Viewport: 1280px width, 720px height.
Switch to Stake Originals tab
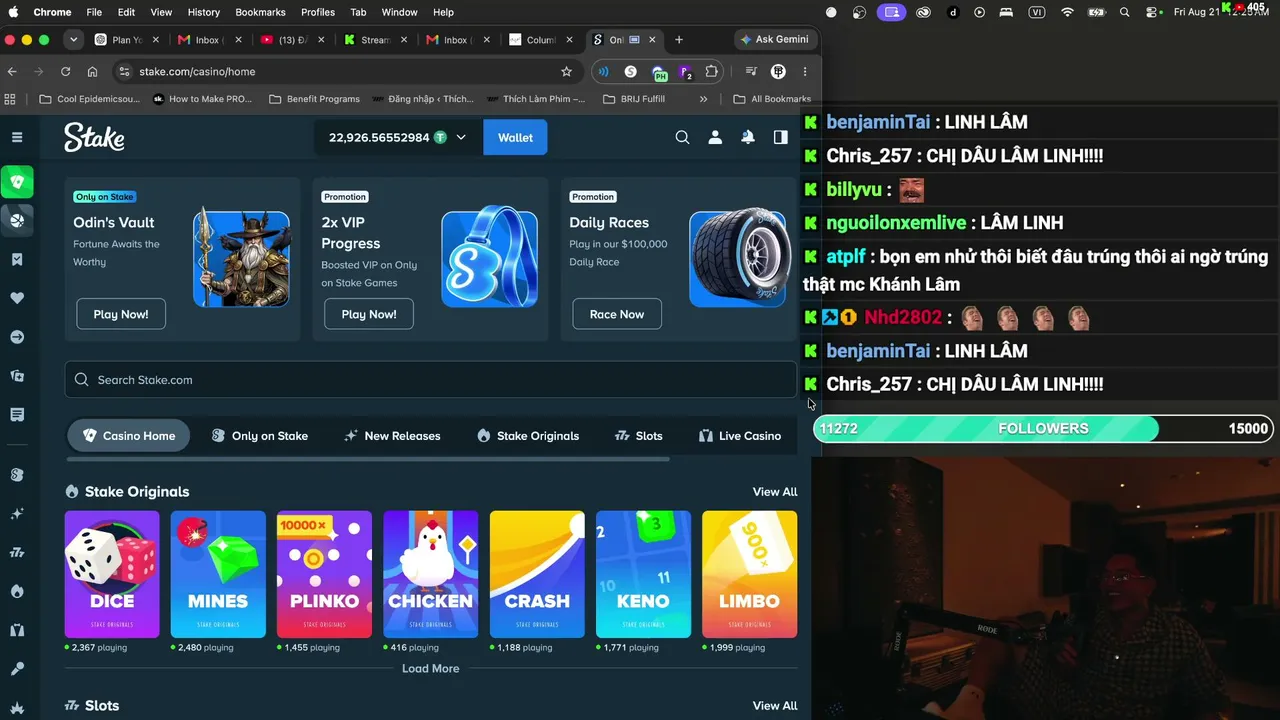point(528,436)
